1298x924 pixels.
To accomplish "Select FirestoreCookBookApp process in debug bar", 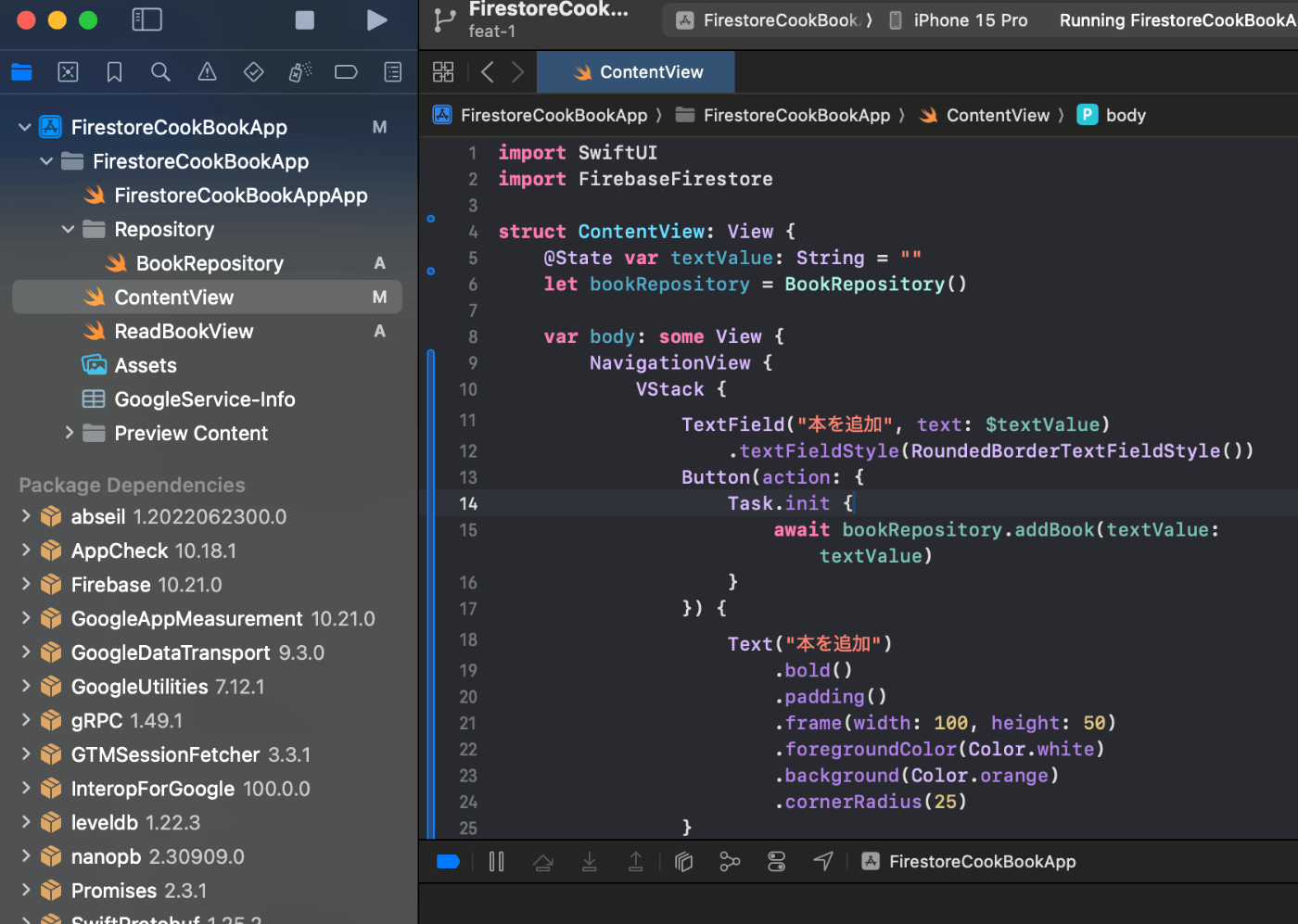I will point(969,862).
